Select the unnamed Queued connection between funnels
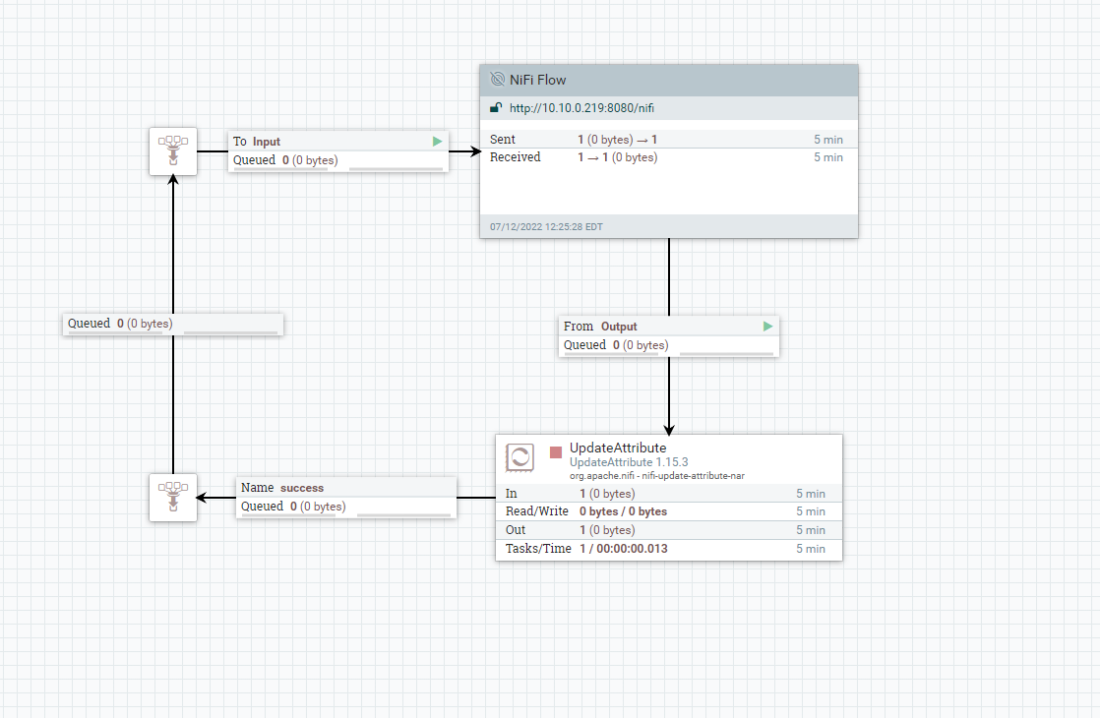 (173, 324)
